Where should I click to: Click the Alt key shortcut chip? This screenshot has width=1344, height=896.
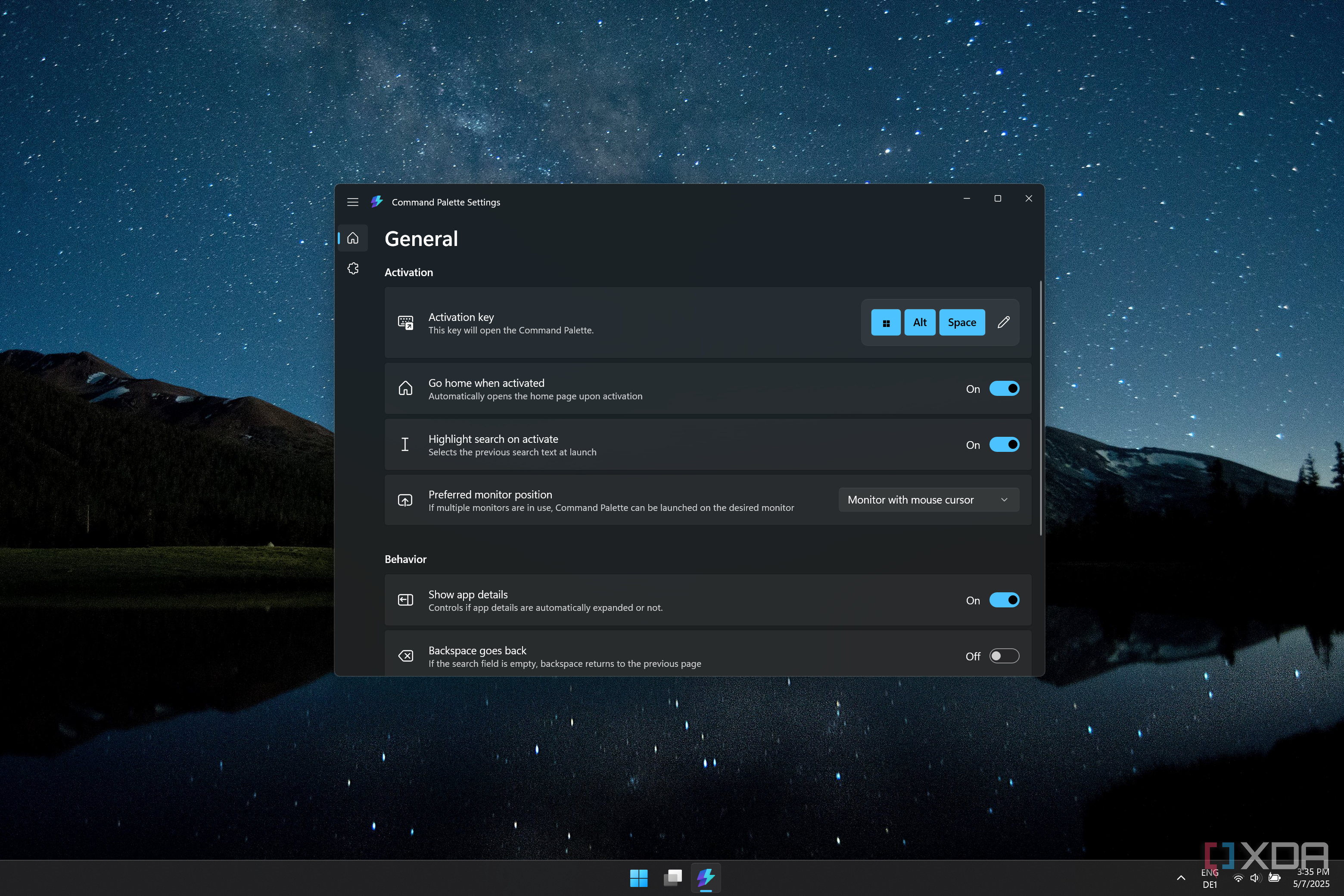[919, 322]
